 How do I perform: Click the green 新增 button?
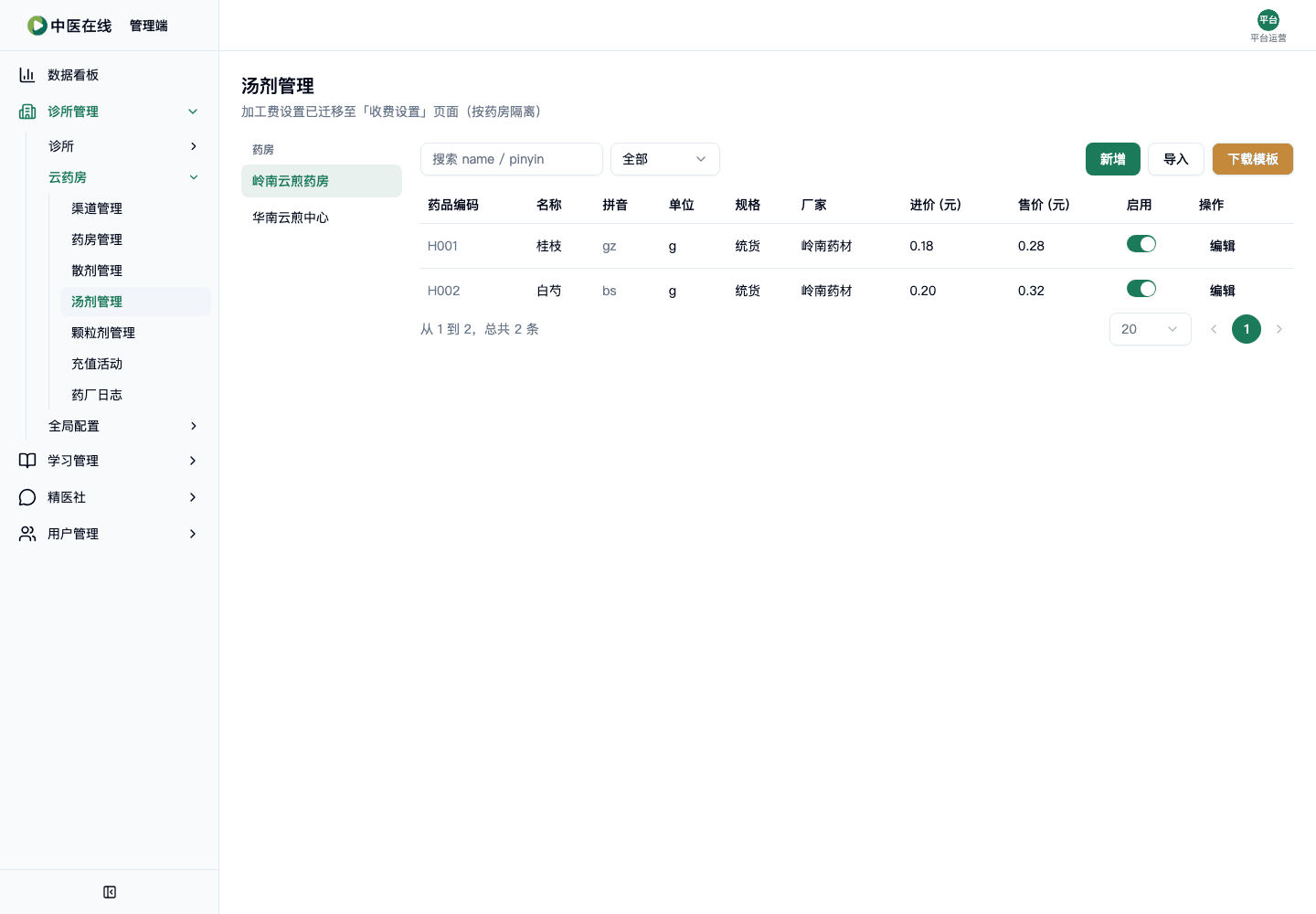[1113, 159]
